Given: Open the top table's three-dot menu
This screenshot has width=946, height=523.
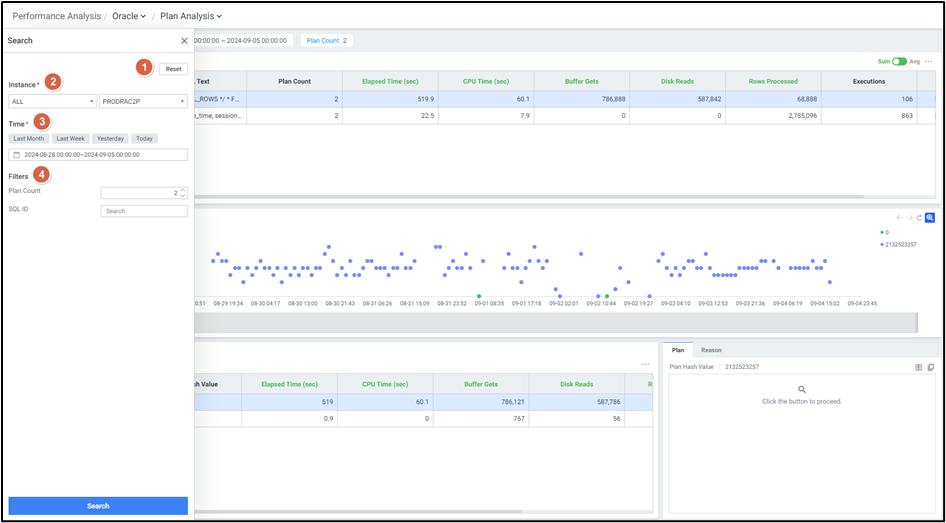Looking at the screenshot, I should pyautogui.click(x=928, y=61).
